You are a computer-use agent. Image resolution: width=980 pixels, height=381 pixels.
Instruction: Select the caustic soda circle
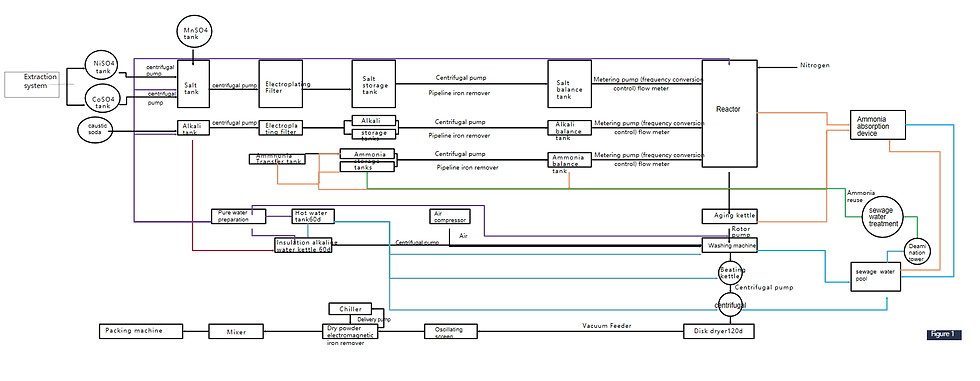click(x=96, y=129)
